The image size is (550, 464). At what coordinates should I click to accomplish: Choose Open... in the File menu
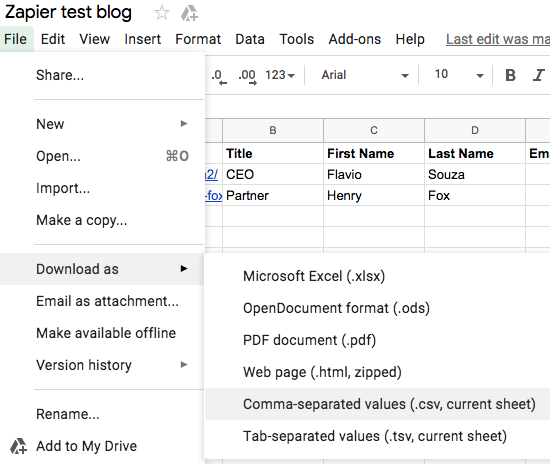click(102, 156)
